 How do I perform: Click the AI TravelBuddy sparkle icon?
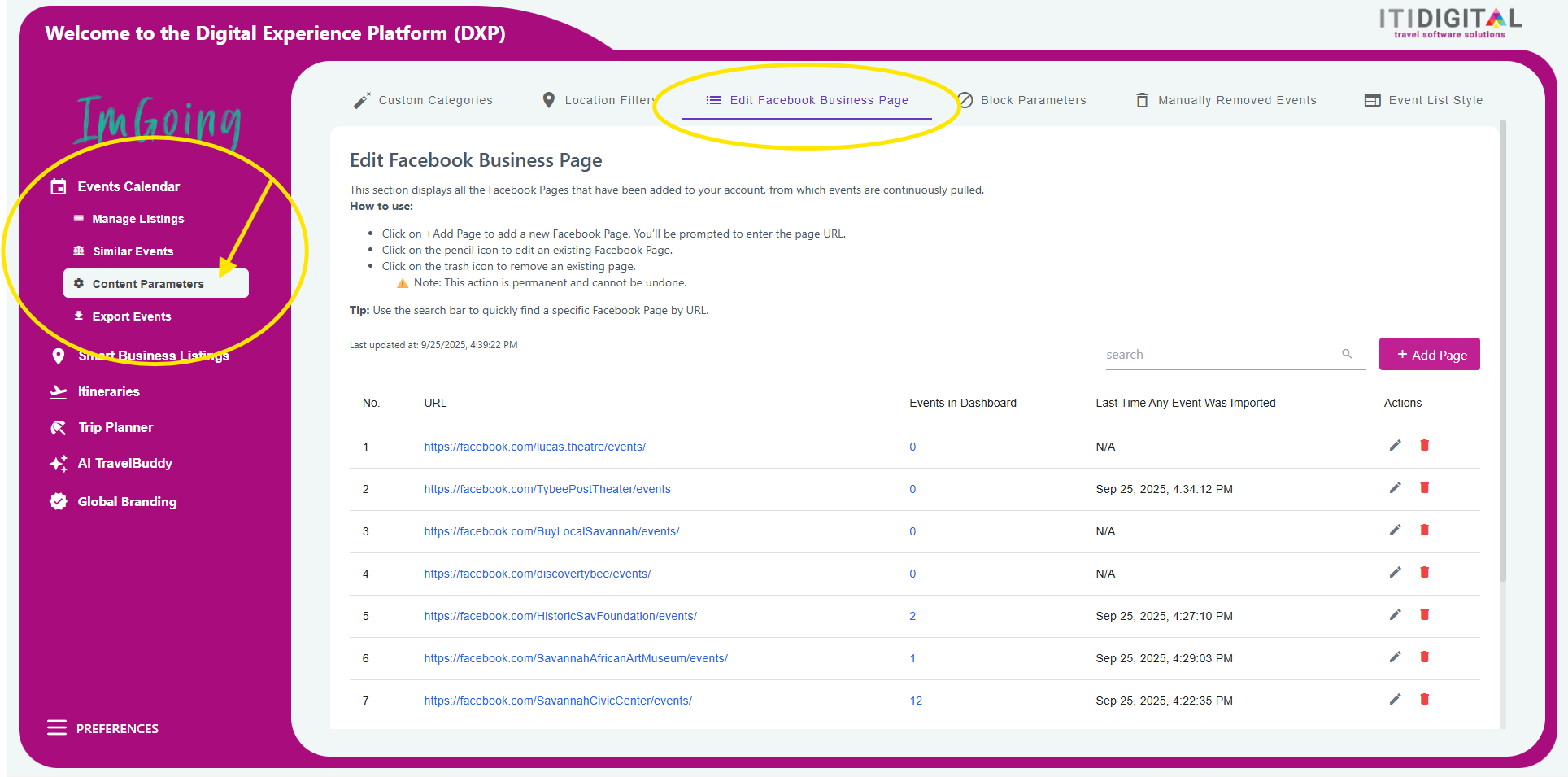pos(59,464)
